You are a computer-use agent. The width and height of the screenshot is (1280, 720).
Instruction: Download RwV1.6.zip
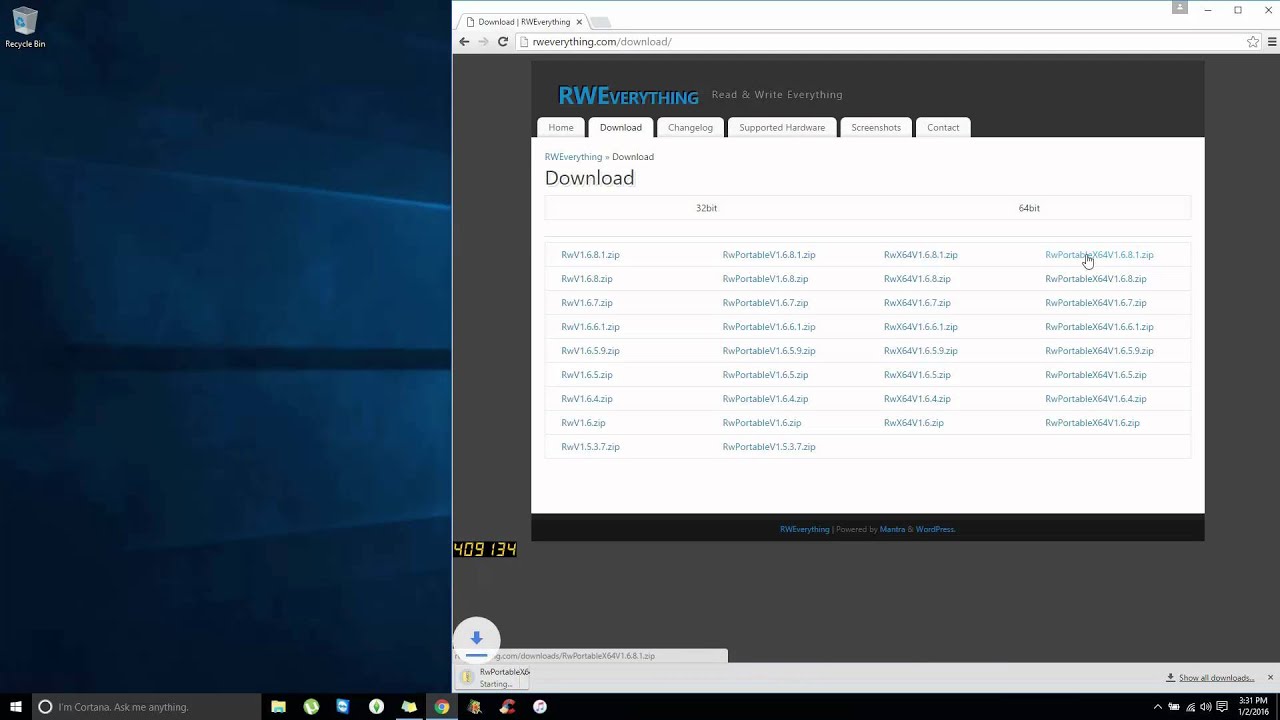(583, 423)
